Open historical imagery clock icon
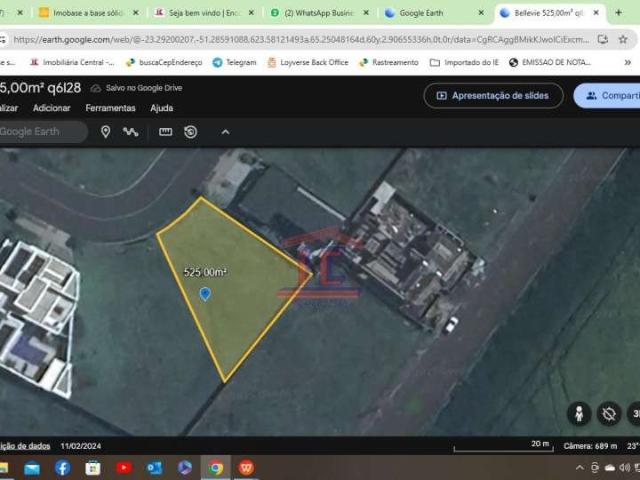This screenshot has height=480, width=640. [x=190, y=132]
